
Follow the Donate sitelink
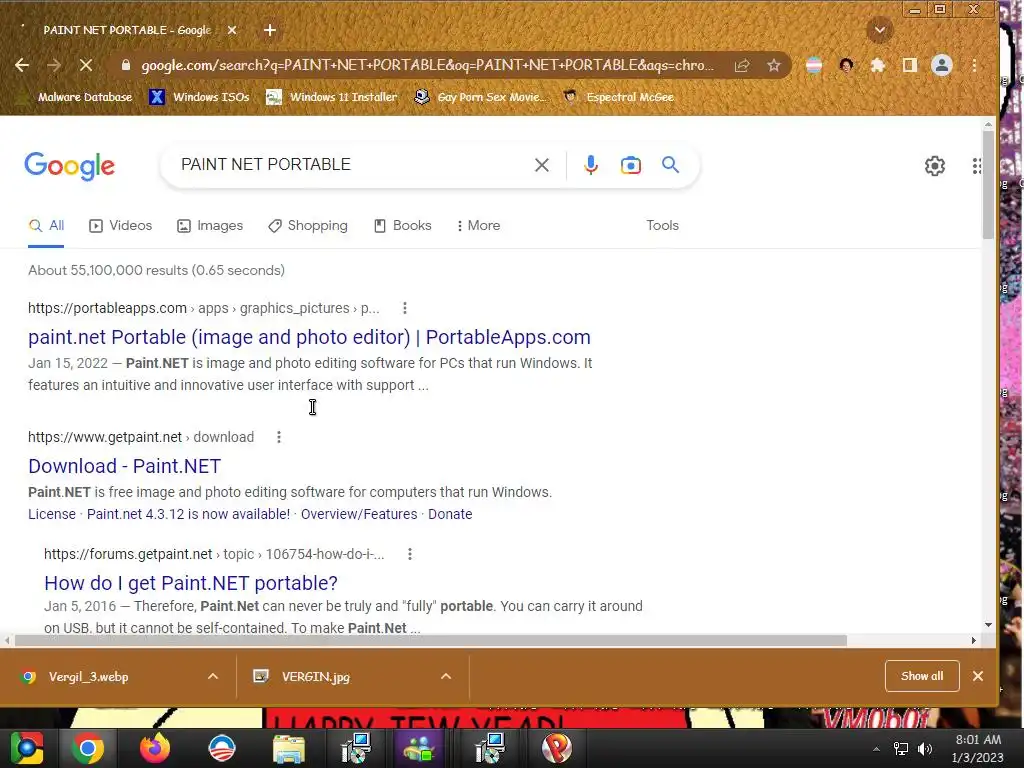tap(450, 515)
